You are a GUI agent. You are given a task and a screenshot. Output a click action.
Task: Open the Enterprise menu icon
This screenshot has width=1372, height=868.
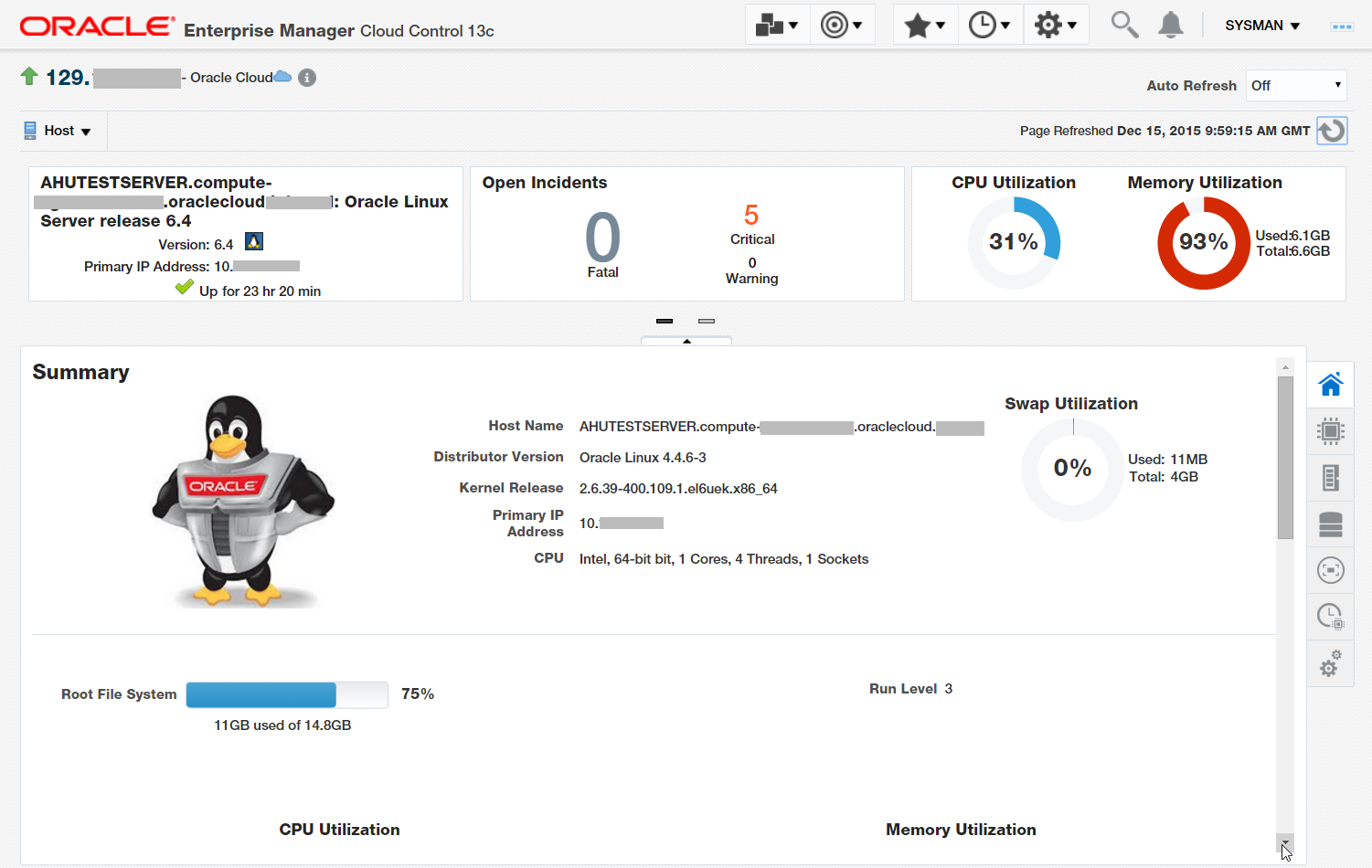tap(777, 25)
